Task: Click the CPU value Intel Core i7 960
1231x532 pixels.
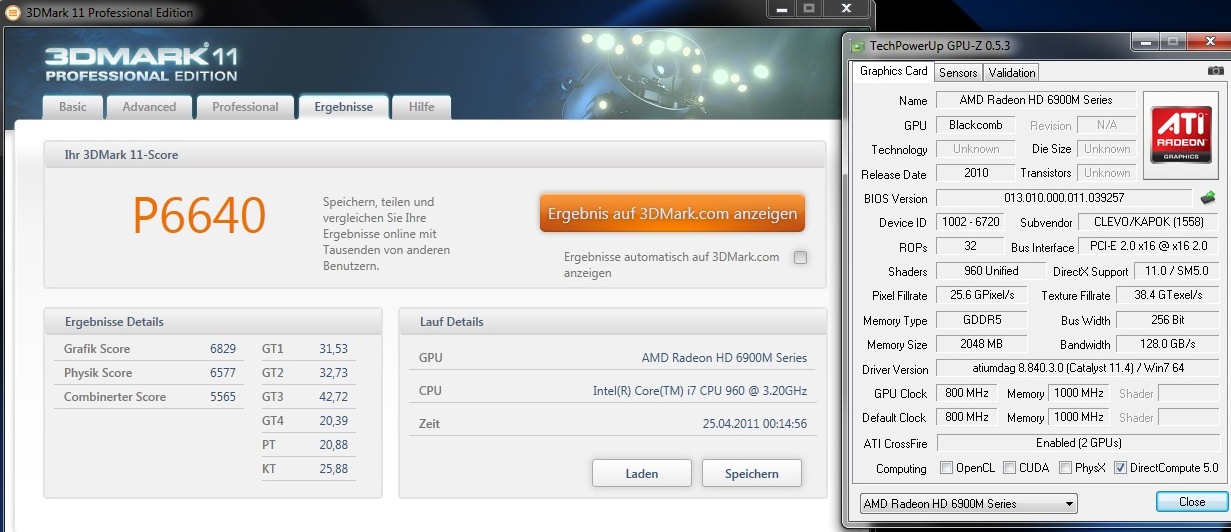Action: [x=700, y=391]
